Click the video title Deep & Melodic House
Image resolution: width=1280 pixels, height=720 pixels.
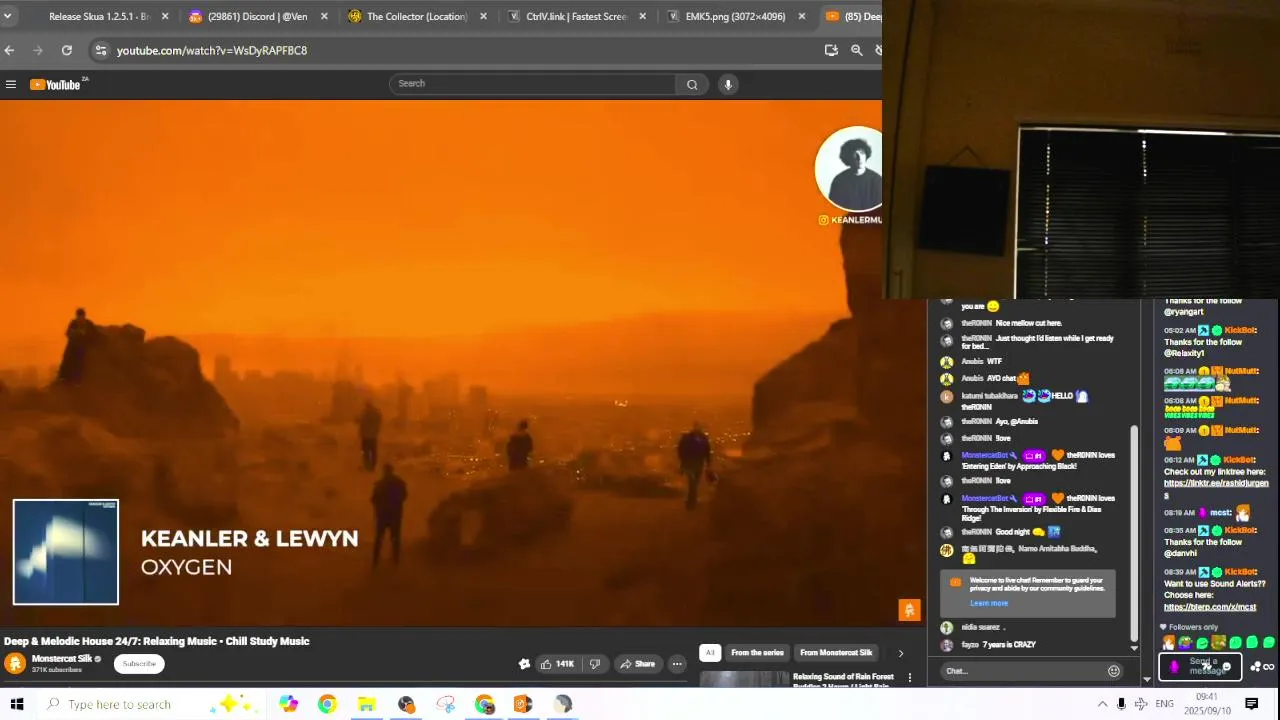157,641
